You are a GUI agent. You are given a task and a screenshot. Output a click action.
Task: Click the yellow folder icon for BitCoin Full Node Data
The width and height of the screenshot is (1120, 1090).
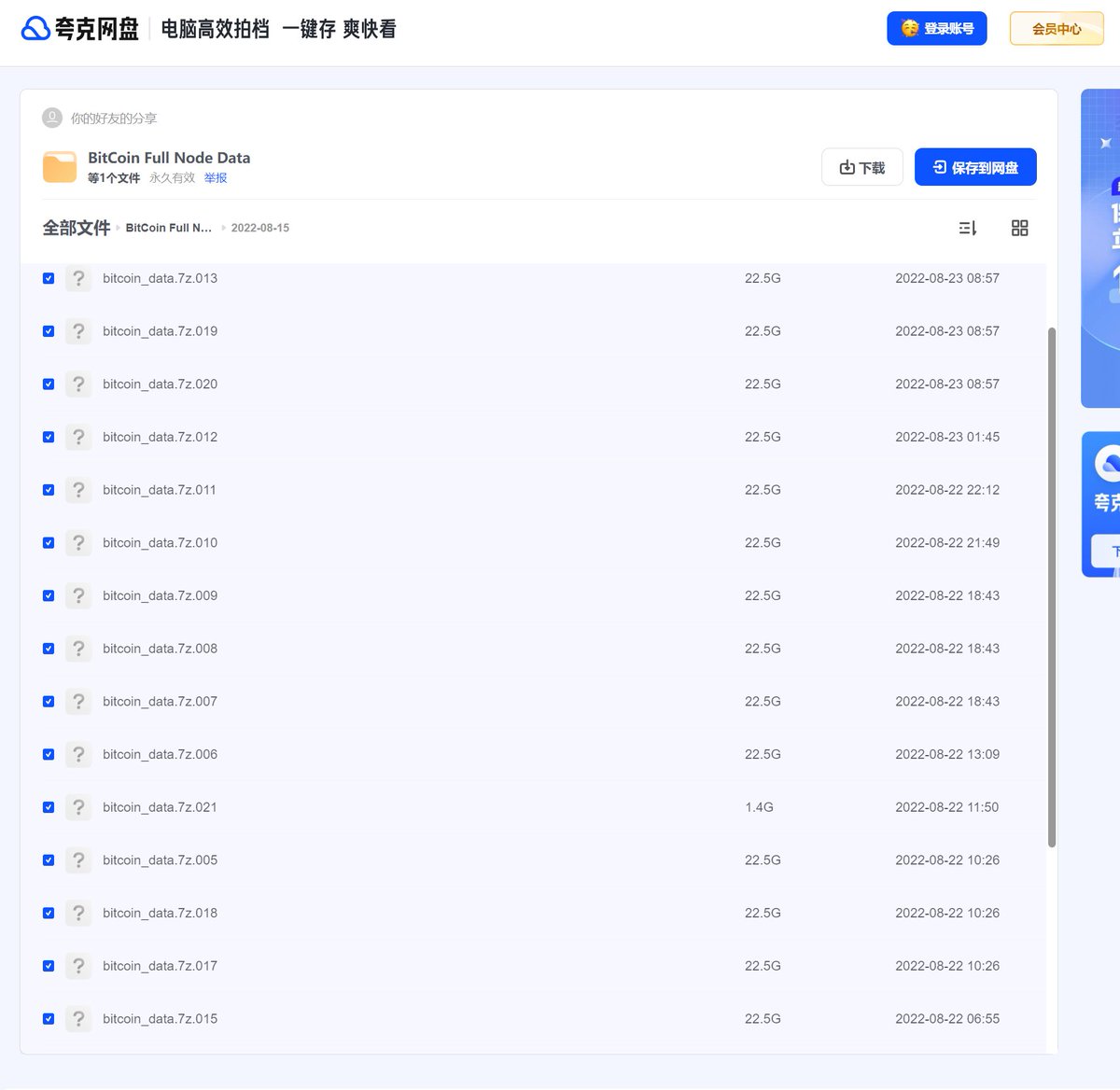pyautogui.click(x=59, y=166)
